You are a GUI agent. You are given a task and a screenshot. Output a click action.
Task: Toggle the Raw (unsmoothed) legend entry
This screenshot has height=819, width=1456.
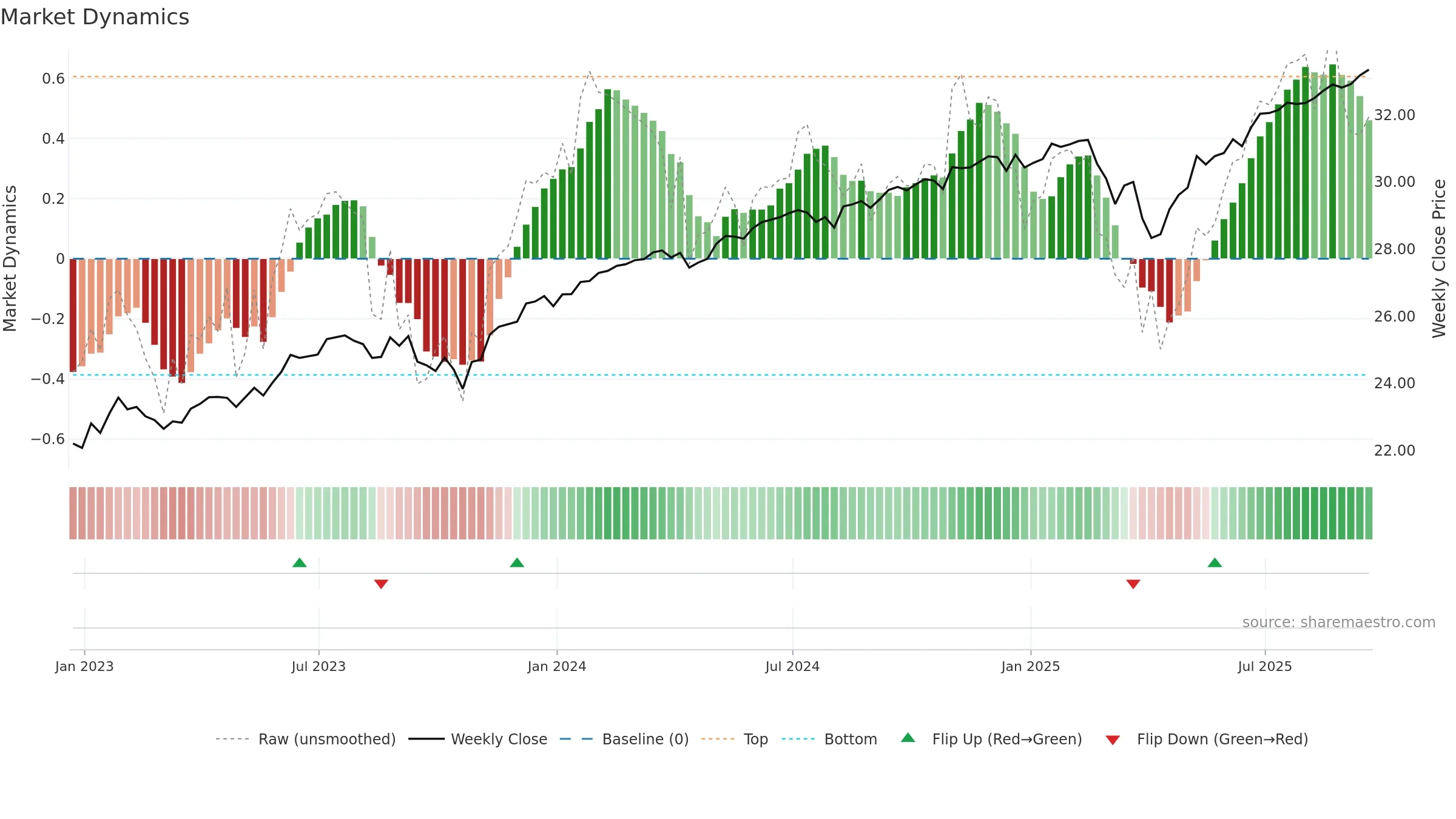[305, 739]
